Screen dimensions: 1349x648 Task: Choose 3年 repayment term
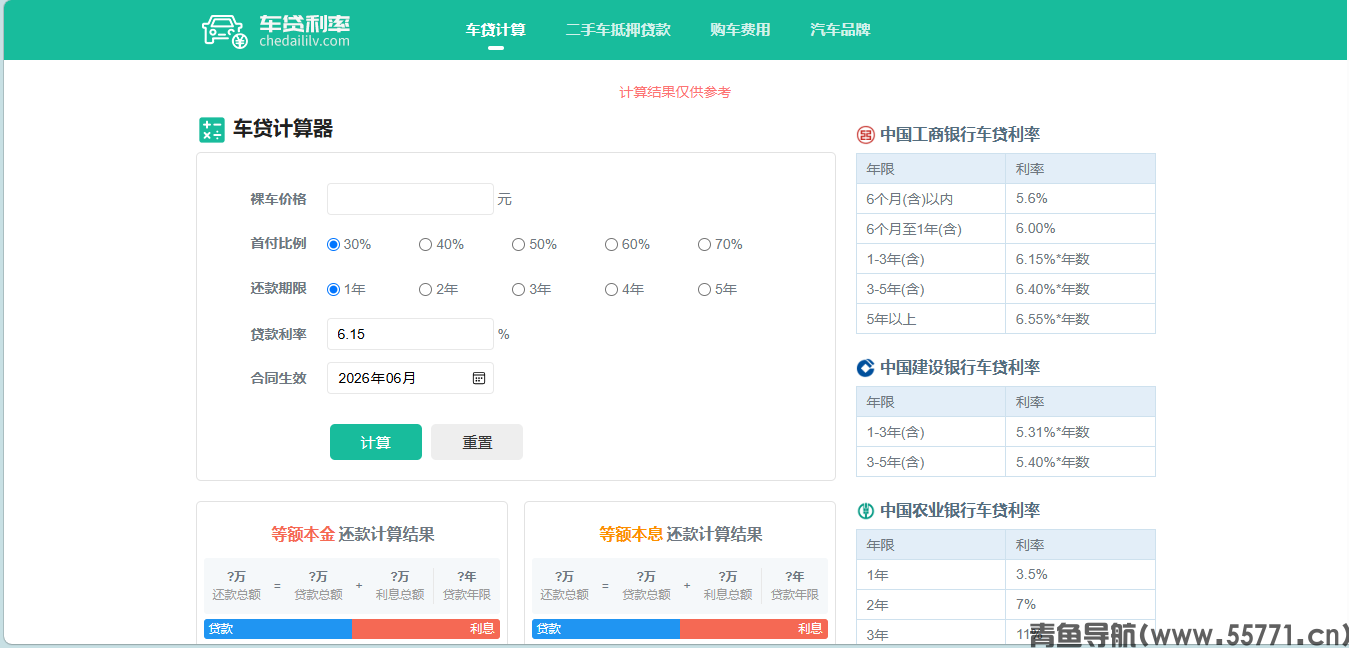[x=519, y=290]
